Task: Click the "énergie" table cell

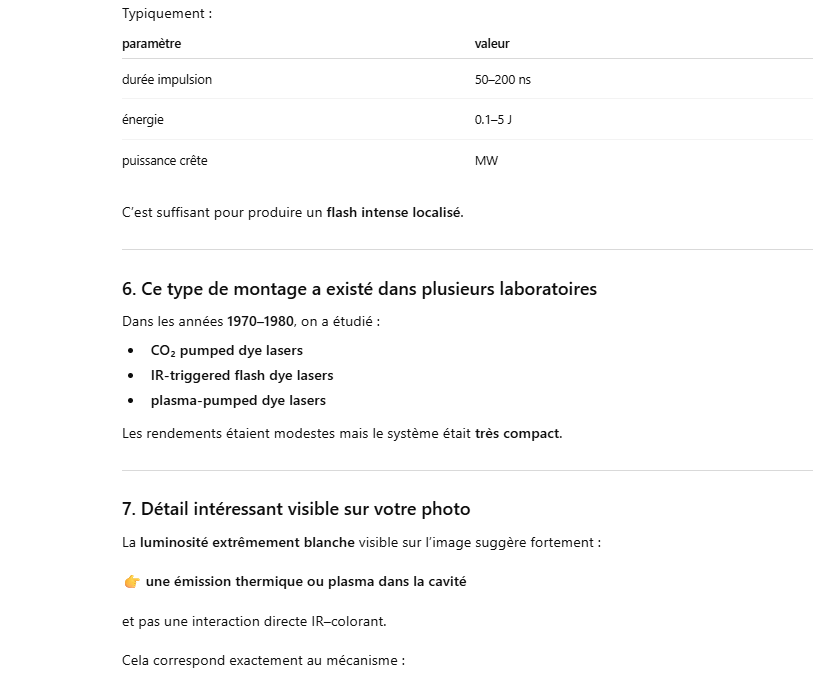Action: 143,120
